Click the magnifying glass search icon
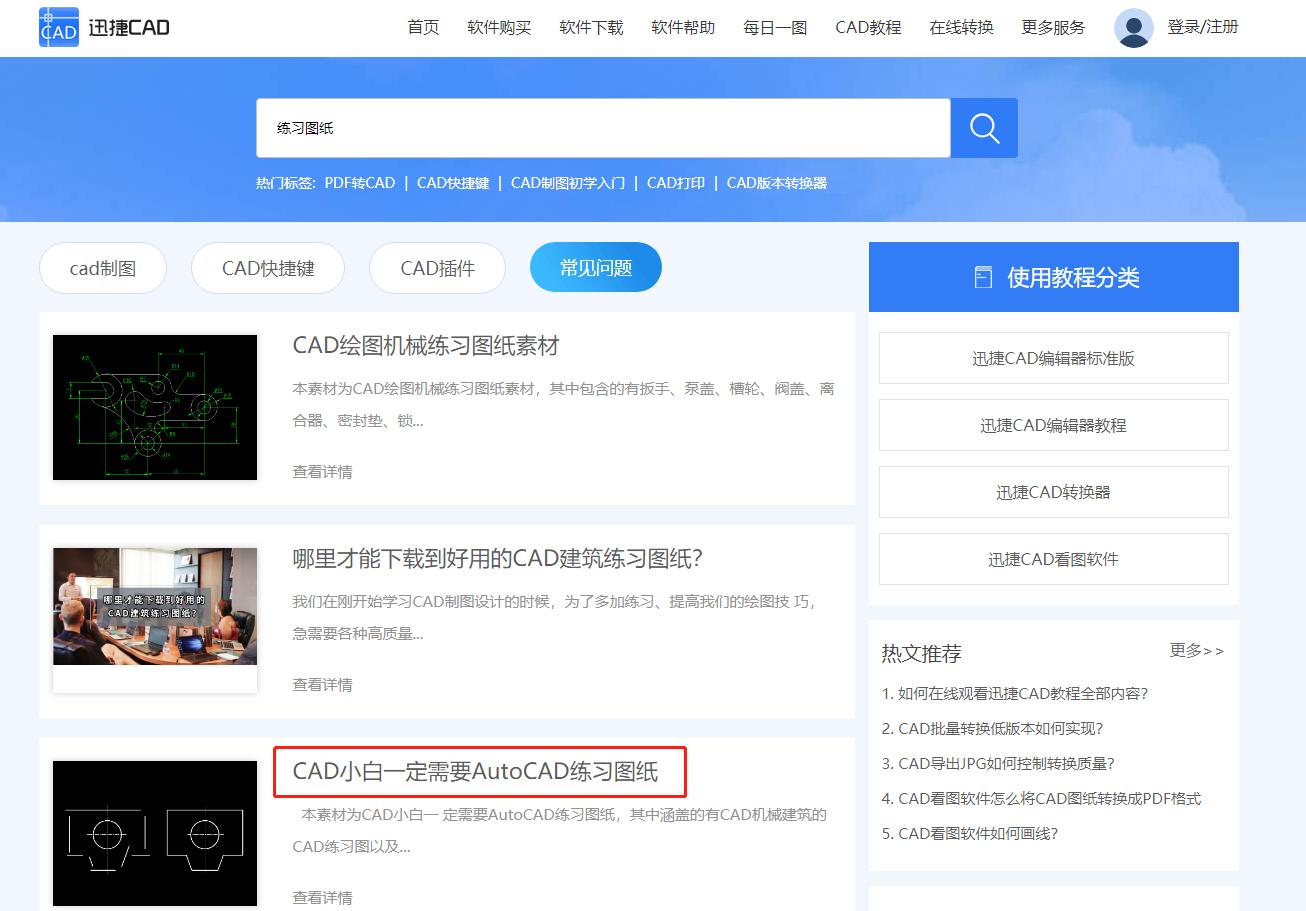 (x=984, y=127)
